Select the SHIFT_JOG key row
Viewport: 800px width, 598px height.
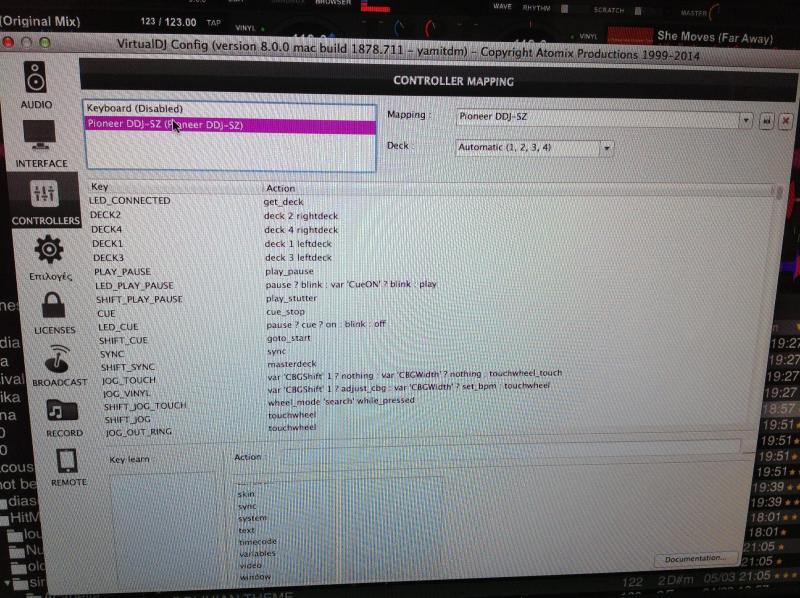pos(128,420)
